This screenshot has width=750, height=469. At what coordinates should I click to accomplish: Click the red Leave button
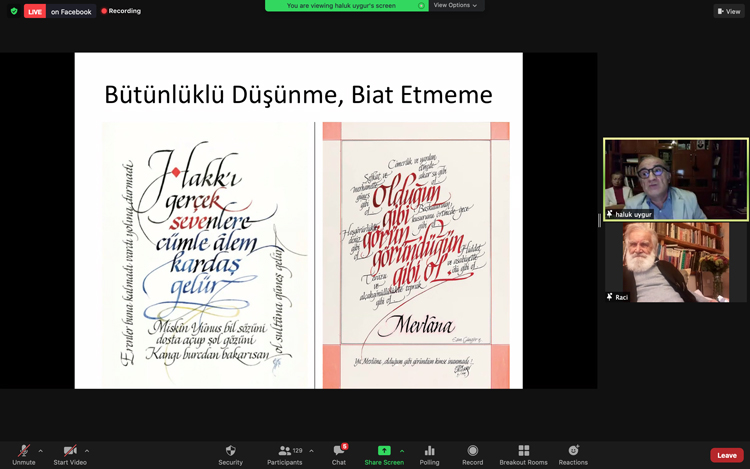[x=727, y=455]
